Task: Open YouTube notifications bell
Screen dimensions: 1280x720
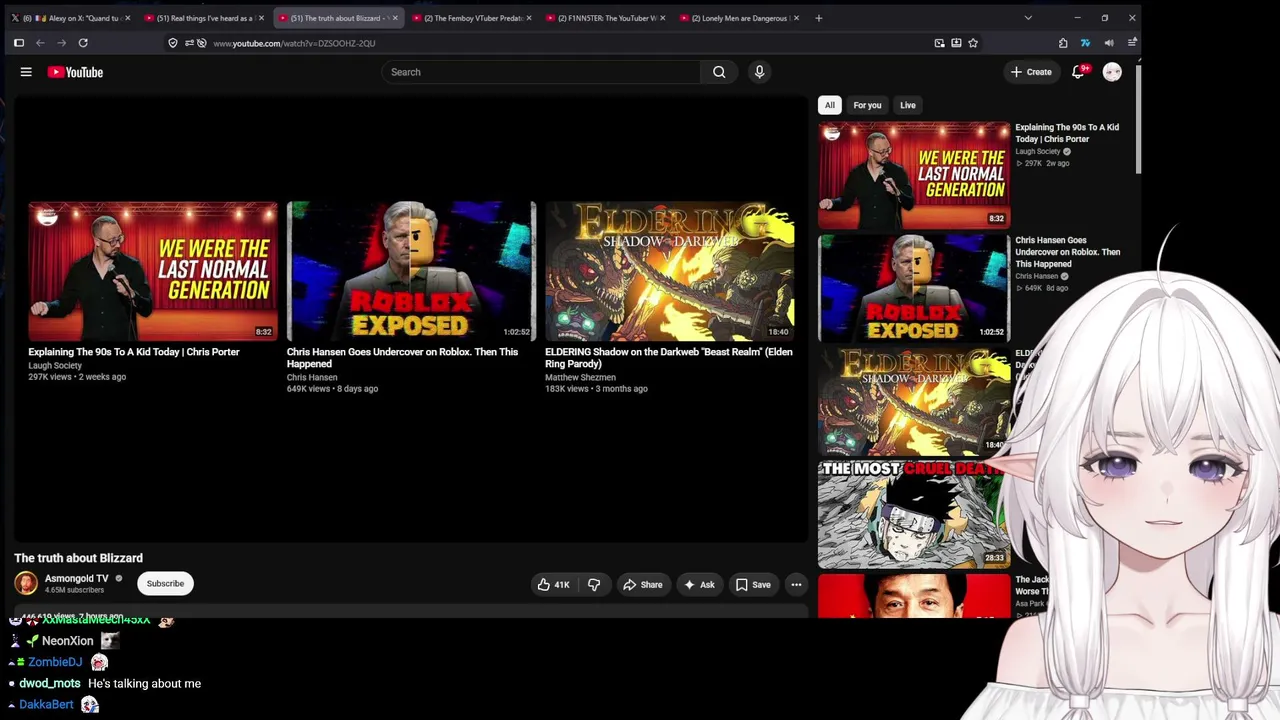Action: (1078, 72)
